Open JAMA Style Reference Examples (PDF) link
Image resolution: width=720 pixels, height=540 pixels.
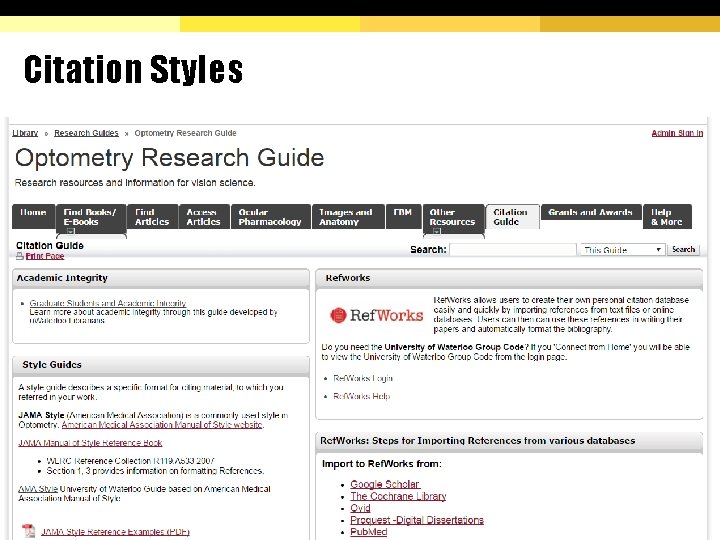[115, 531]
